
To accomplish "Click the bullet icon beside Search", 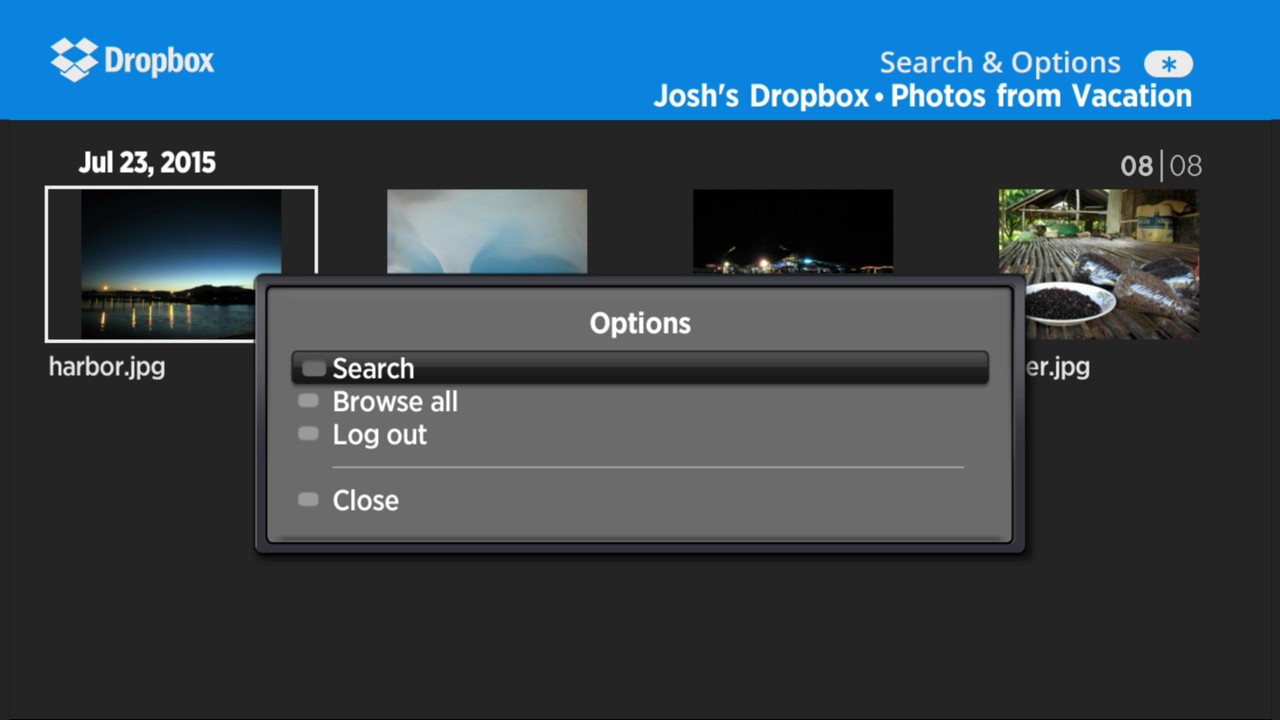I will pyautogui.click(x=313, y=368).
